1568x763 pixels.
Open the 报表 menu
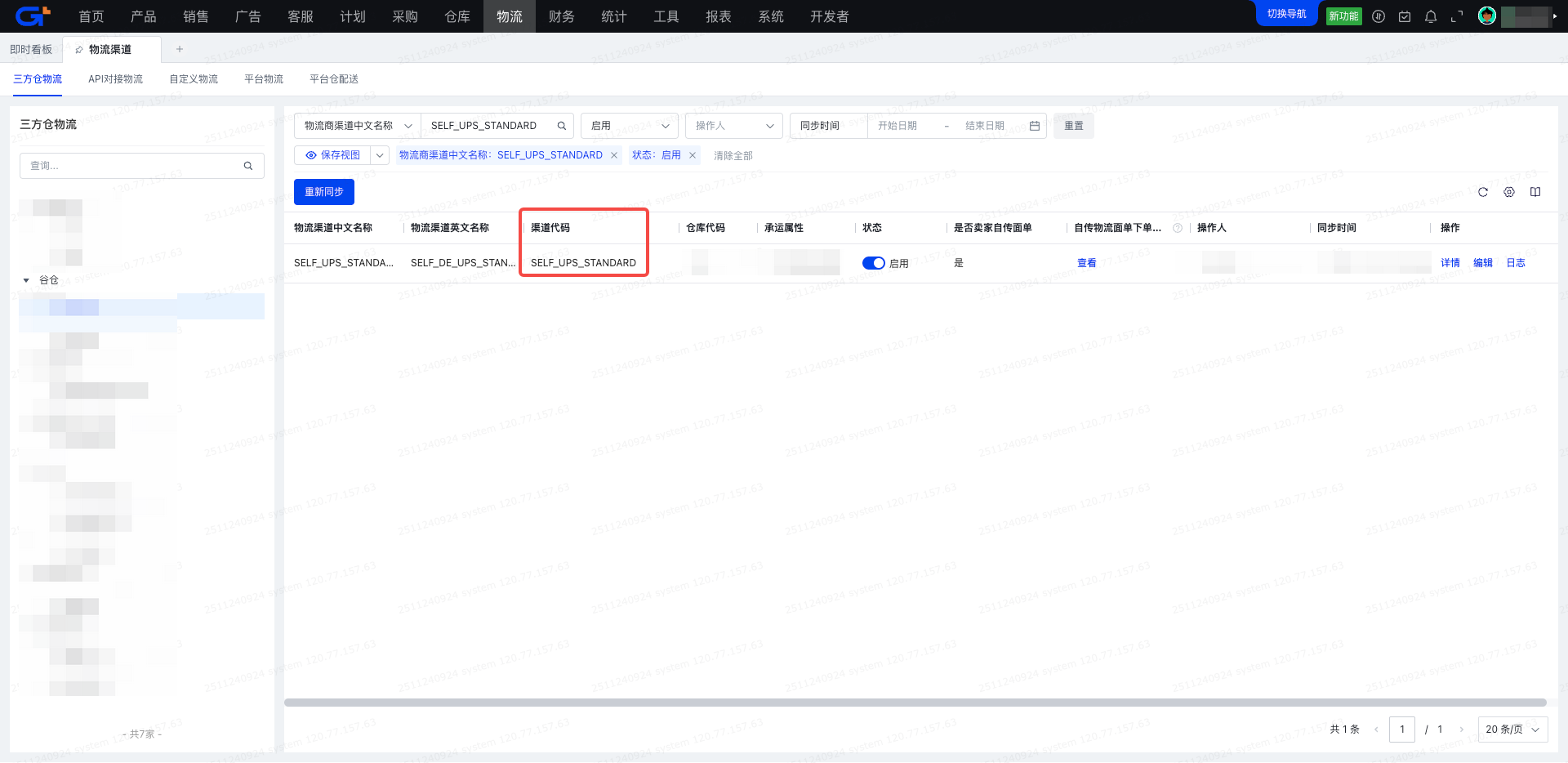point(719,16)
